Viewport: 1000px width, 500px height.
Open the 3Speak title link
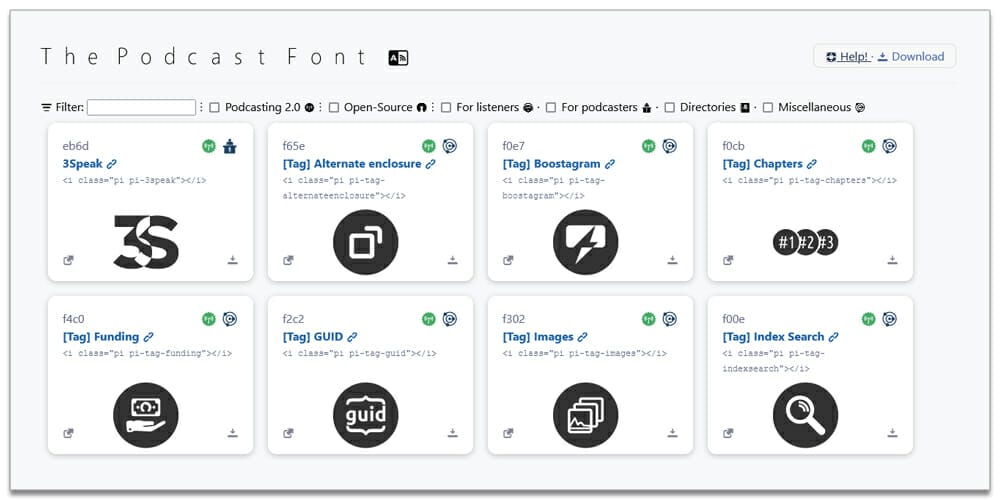(x=83, y=164)
